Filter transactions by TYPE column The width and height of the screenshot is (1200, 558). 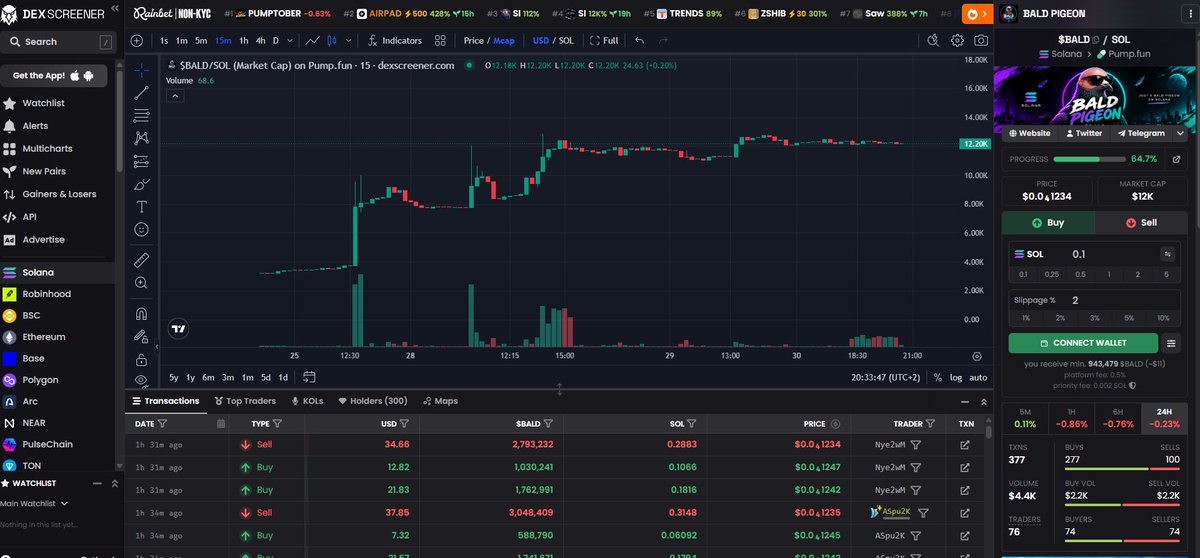pyautogui.click(x=276, y=423)
